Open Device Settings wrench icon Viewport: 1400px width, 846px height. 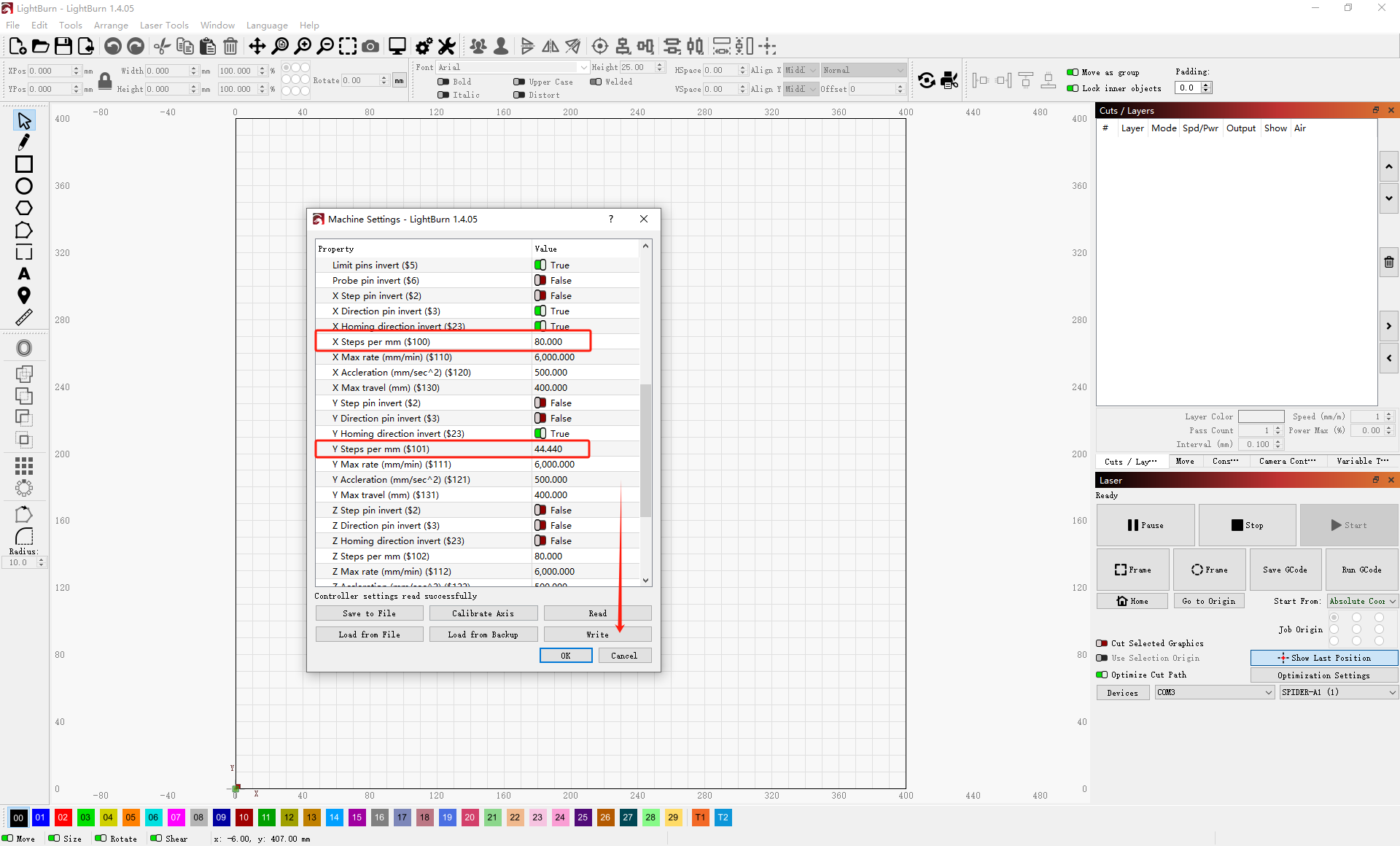pos(447,47)
